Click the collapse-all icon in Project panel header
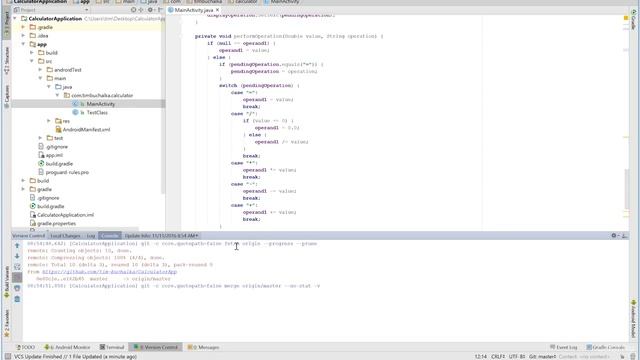 (141, 9)
